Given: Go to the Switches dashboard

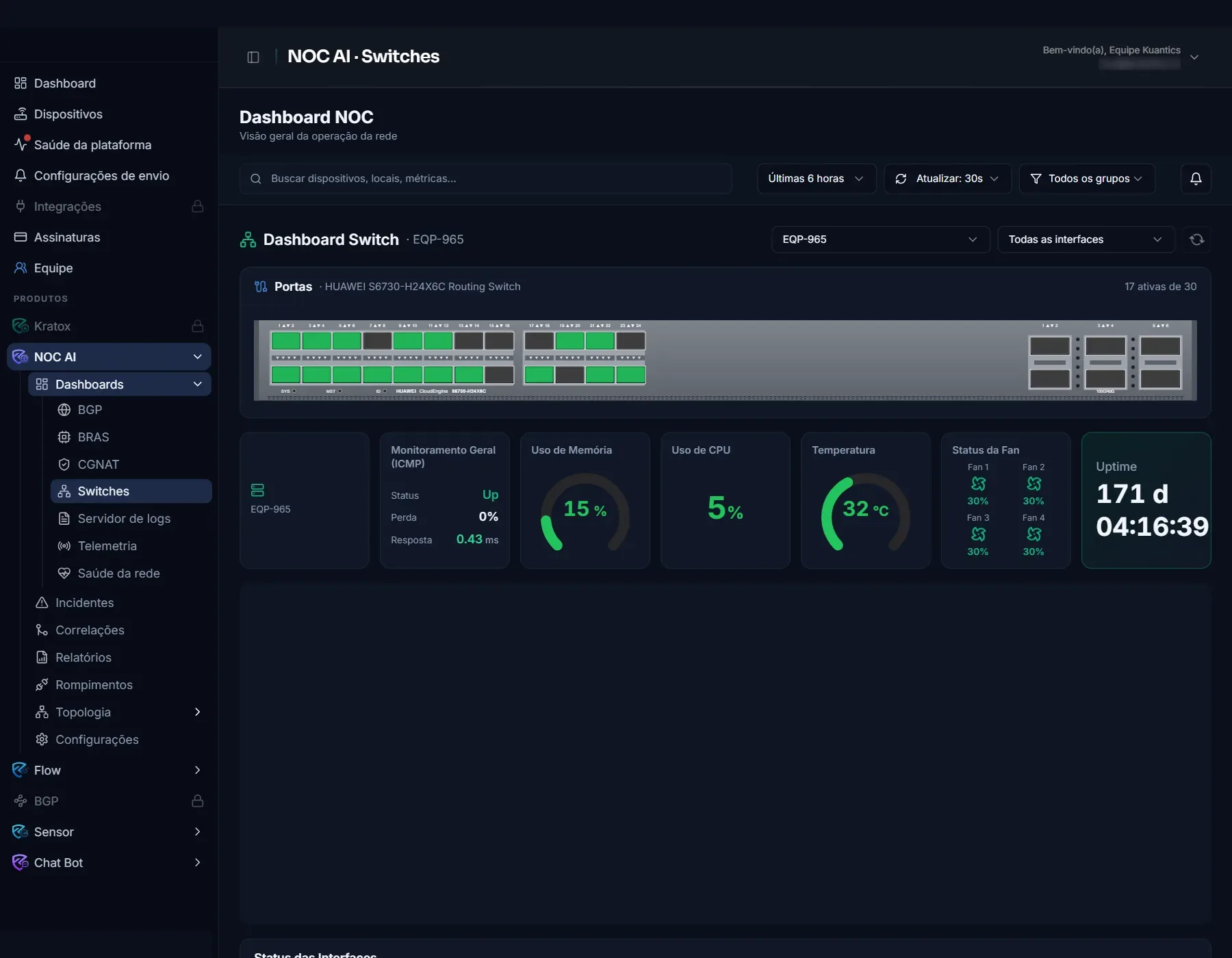Looking at the screenshot, I should pos(131,491).
